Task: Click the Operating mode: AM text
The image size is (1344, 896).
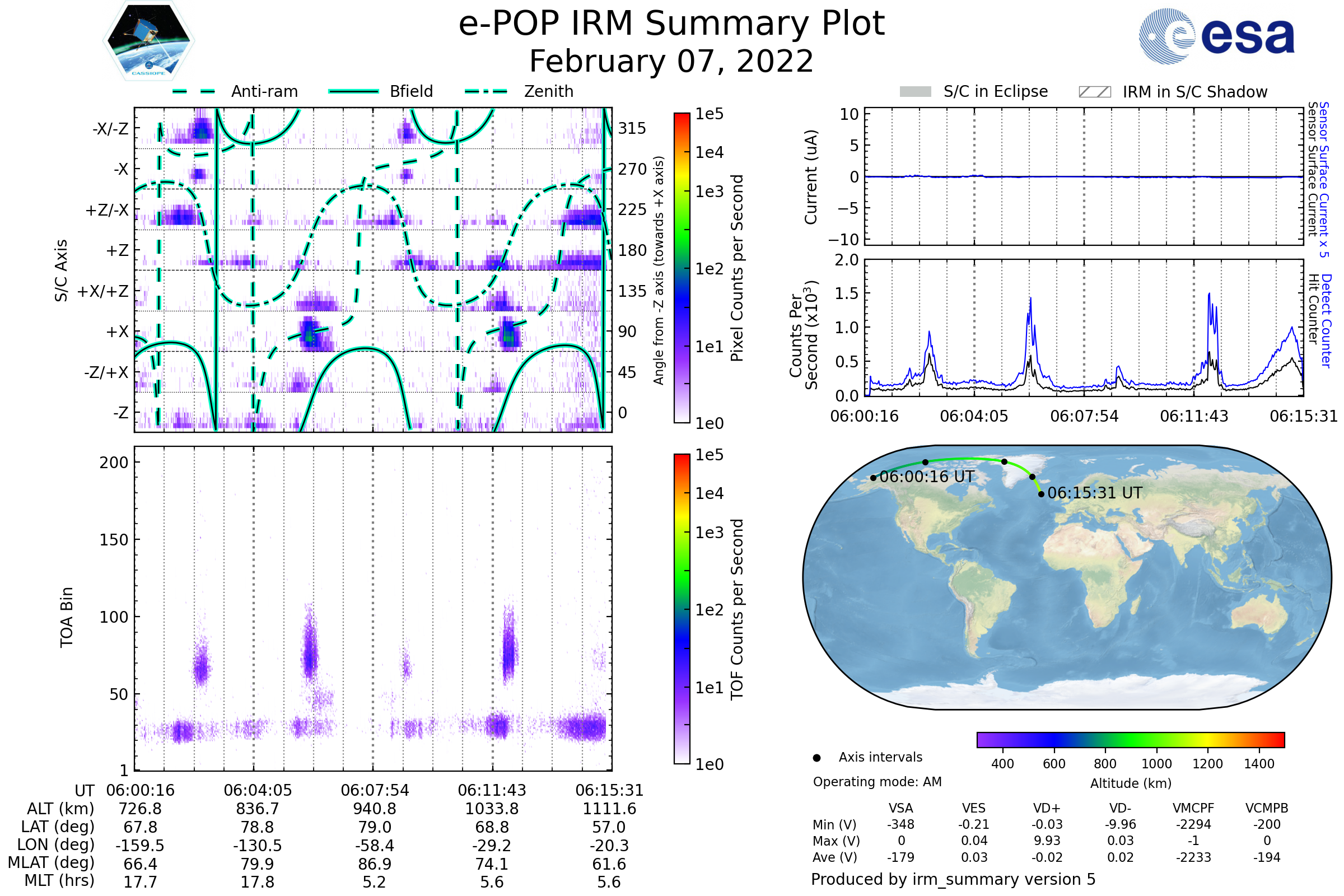Action: tap(877, 782)
